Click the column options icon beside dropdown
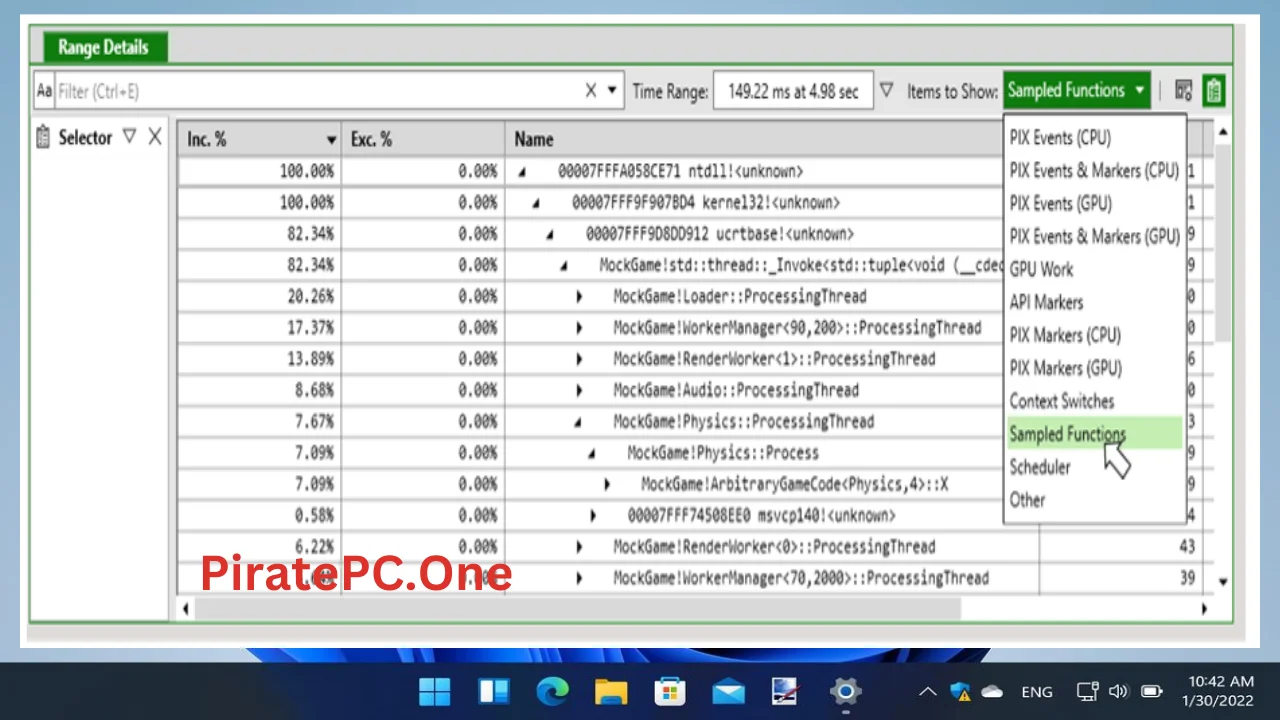 [1184, 91]
